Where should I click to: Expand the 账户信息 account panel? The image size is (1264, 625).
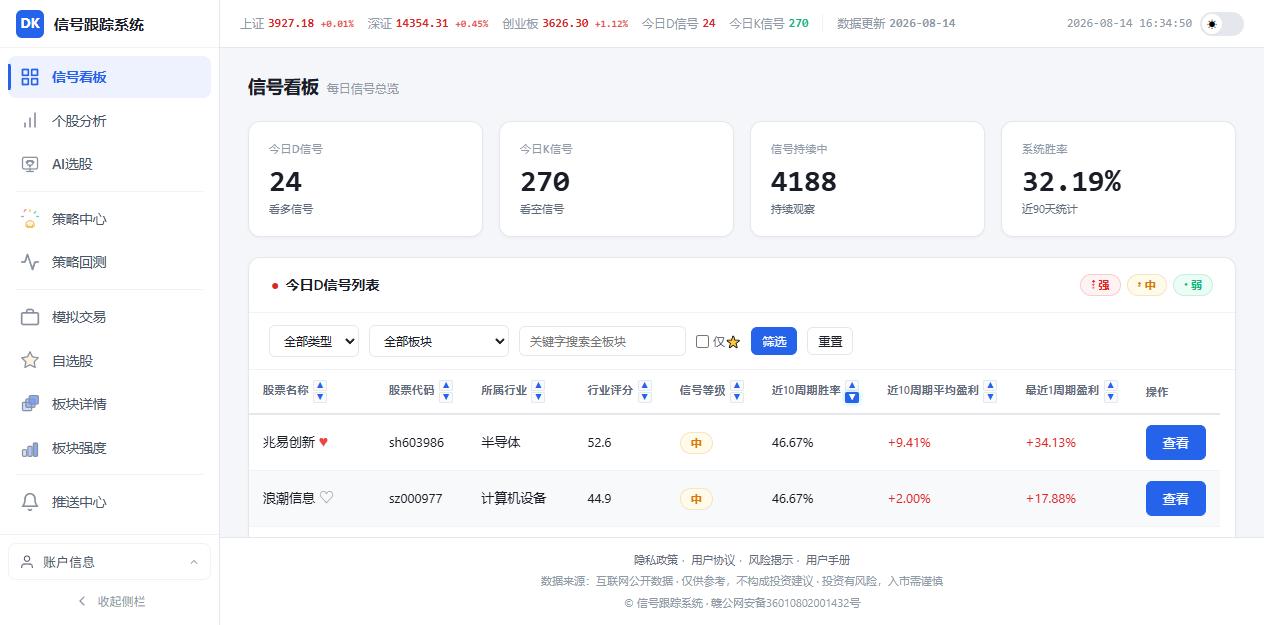point(110,562)
